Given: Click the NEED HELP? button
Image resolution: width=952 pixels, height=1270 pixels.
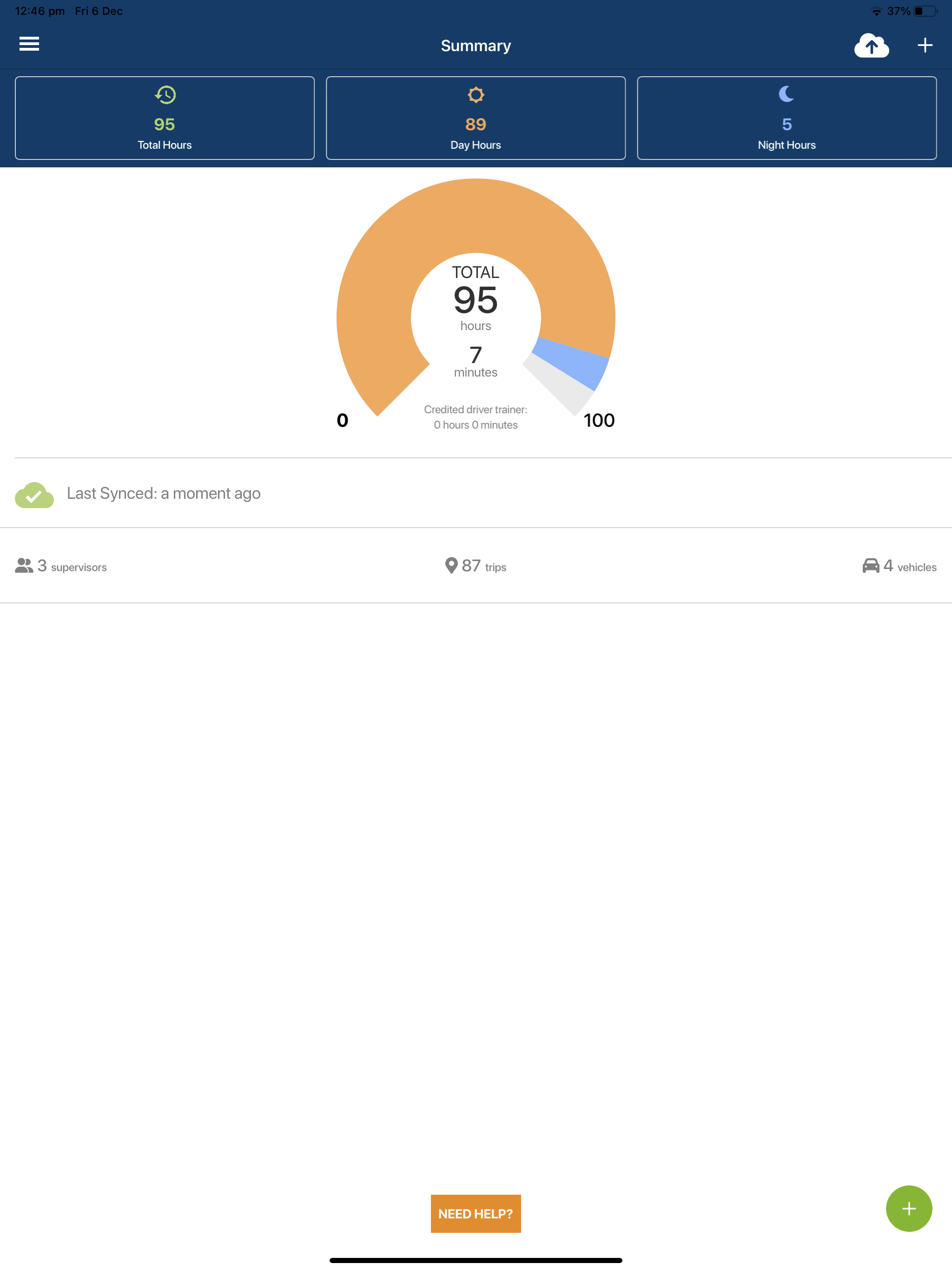Looking at the screenshot, I should pos(476,1213).
